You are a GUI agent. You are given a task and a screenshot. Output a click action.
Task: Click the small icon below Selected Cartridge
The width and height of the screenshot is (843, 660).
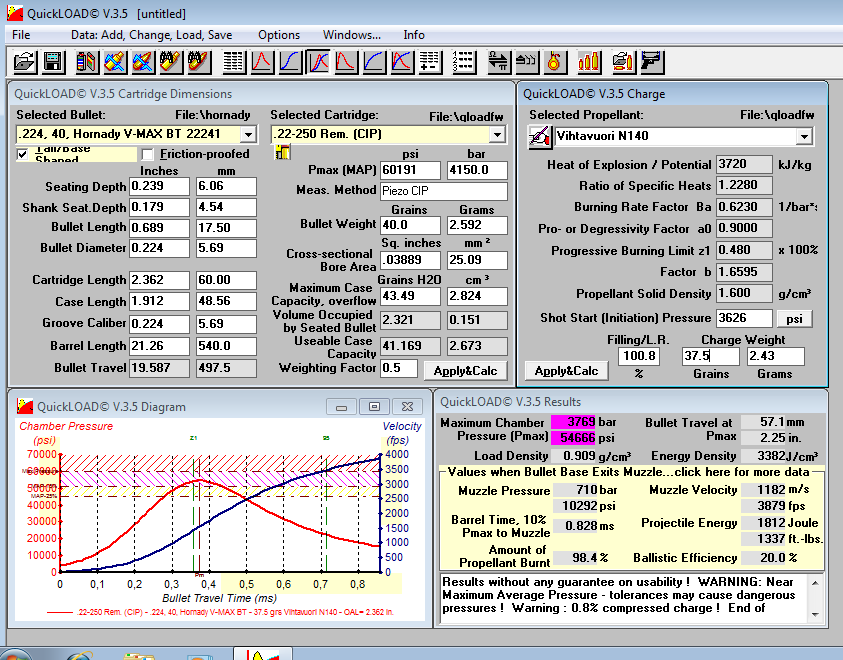[x=282, y=153]
